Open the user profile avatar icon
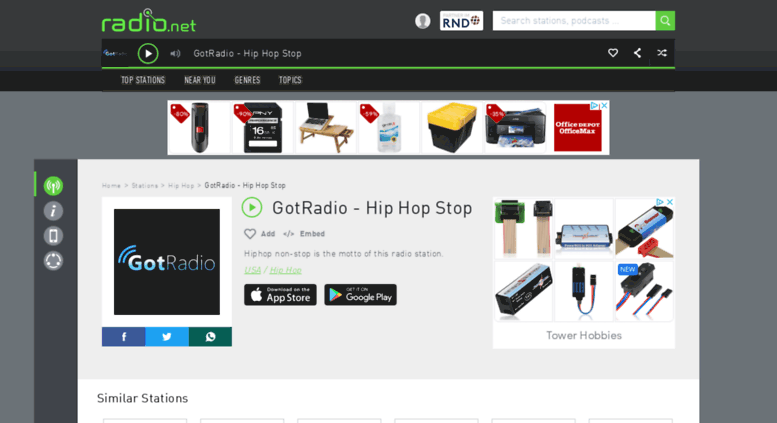Viewport: 777px width, 423px height. tap(423, 21)
